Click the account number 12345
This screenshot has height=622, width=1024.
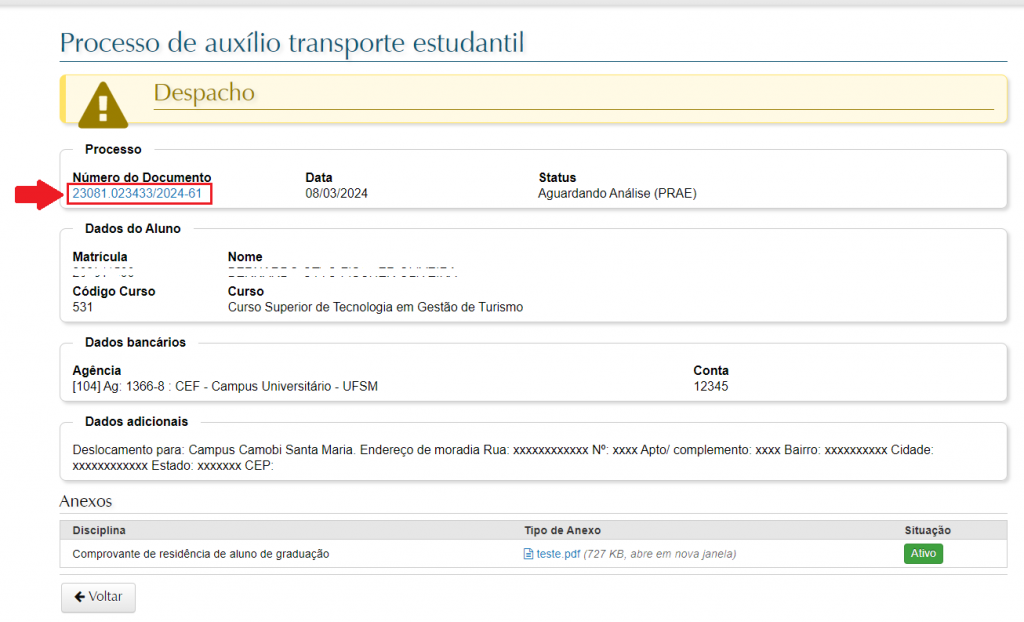tap(711, 386)
